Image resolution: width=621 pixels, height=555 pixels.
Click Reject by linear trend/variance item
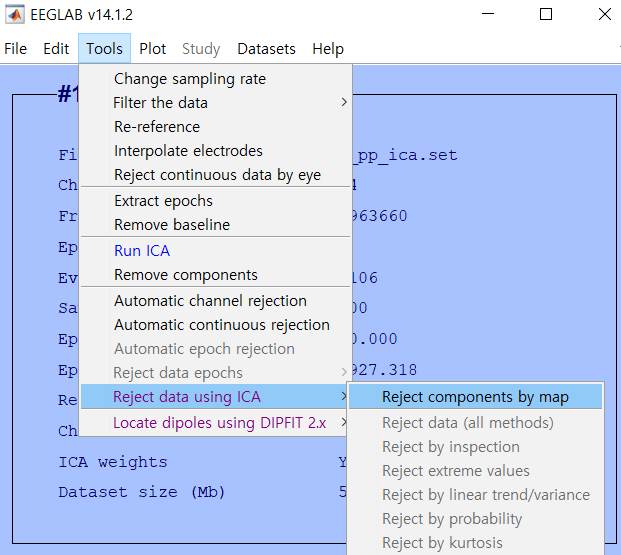[475, 495]
